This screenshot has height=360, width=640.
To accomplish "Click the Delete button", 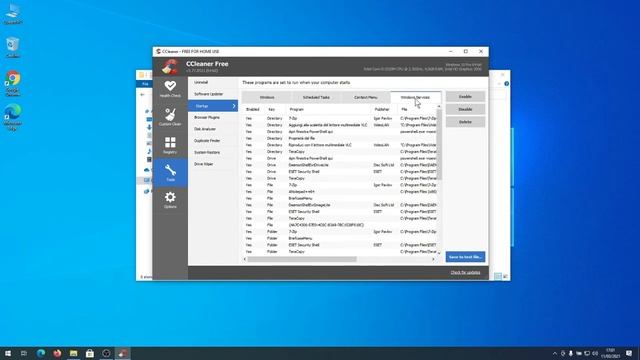I will (465, 122).
